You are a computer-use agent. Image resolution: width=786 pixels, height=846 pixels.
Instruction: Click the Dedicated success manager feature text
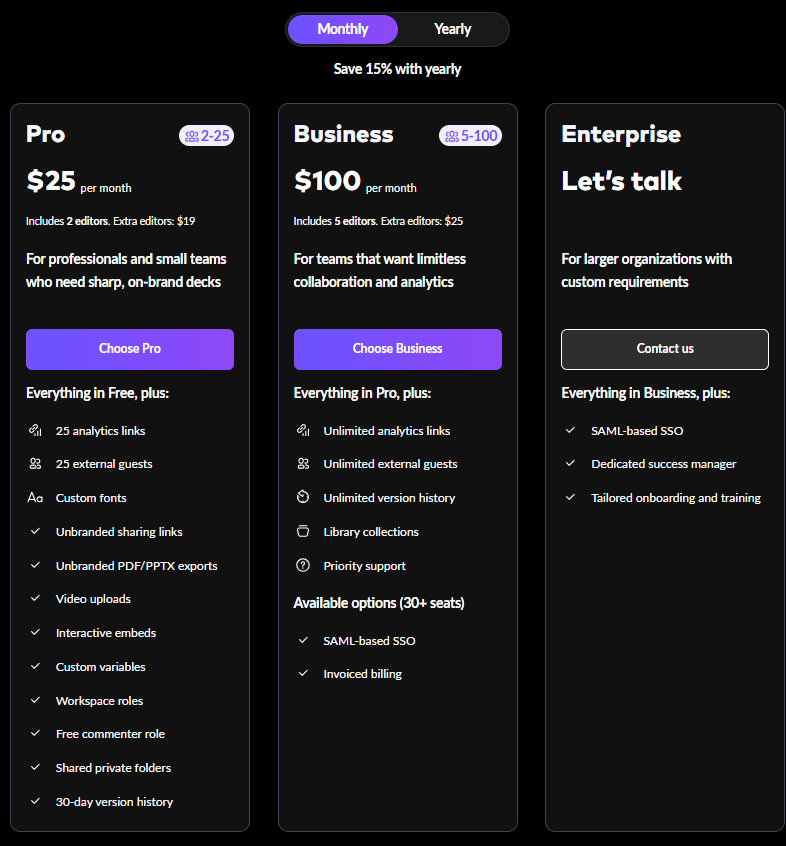tap(663, 464)
